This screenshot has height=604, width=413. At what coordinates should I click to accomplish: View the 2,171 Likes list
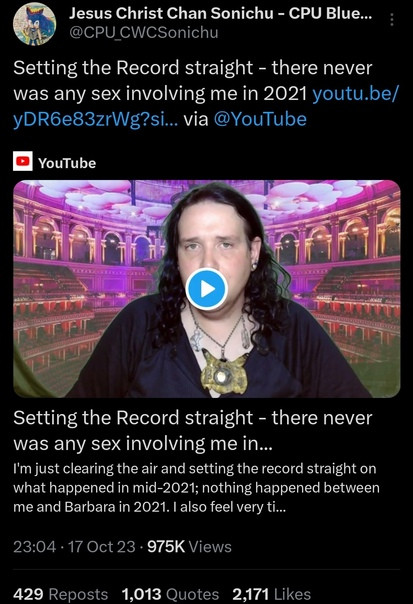[x=272, y=594]
